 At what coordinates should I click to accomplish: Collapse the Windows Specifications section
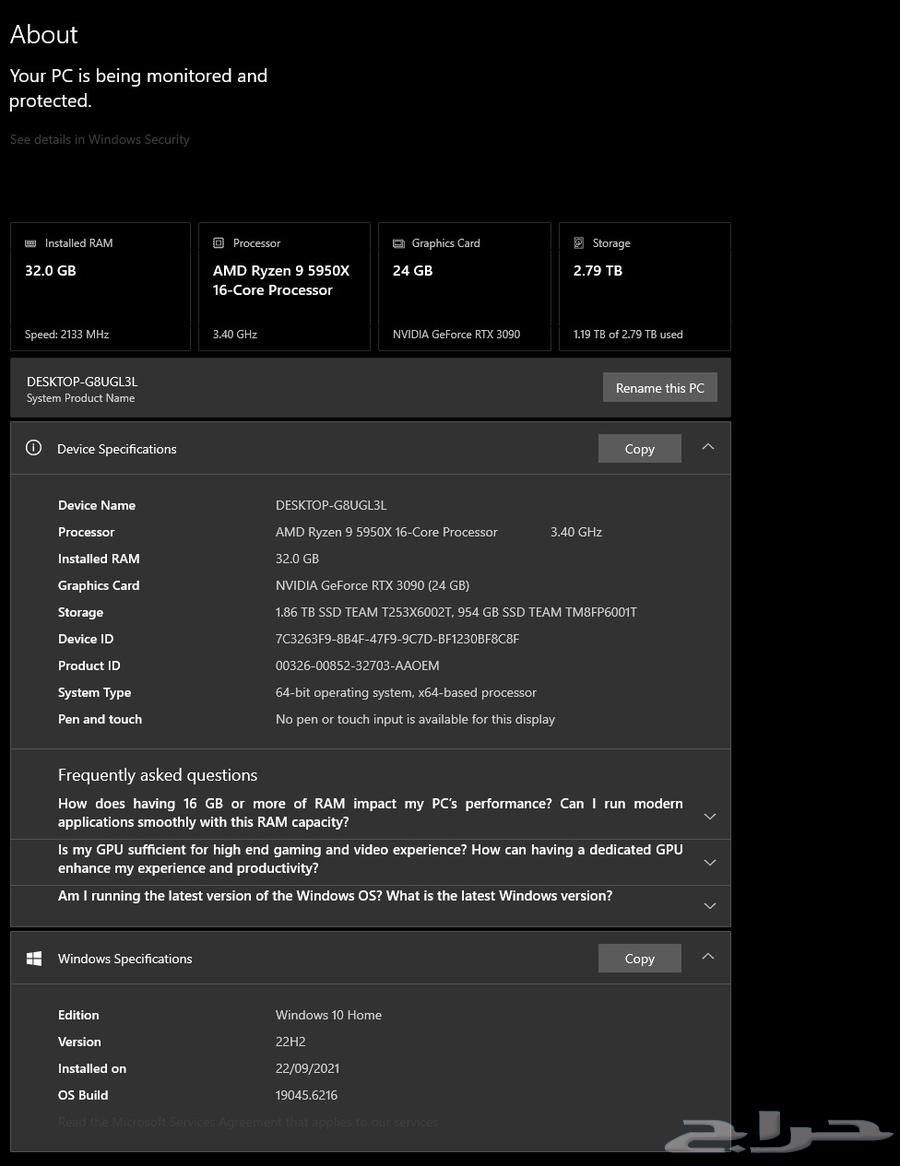click(x=708, y=956)
